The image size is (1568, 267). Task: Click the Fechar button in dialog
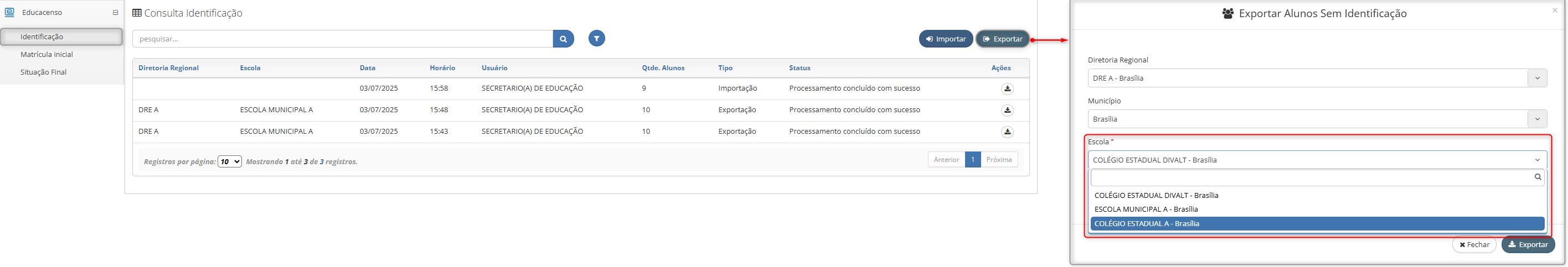[x=1474, y=244]
